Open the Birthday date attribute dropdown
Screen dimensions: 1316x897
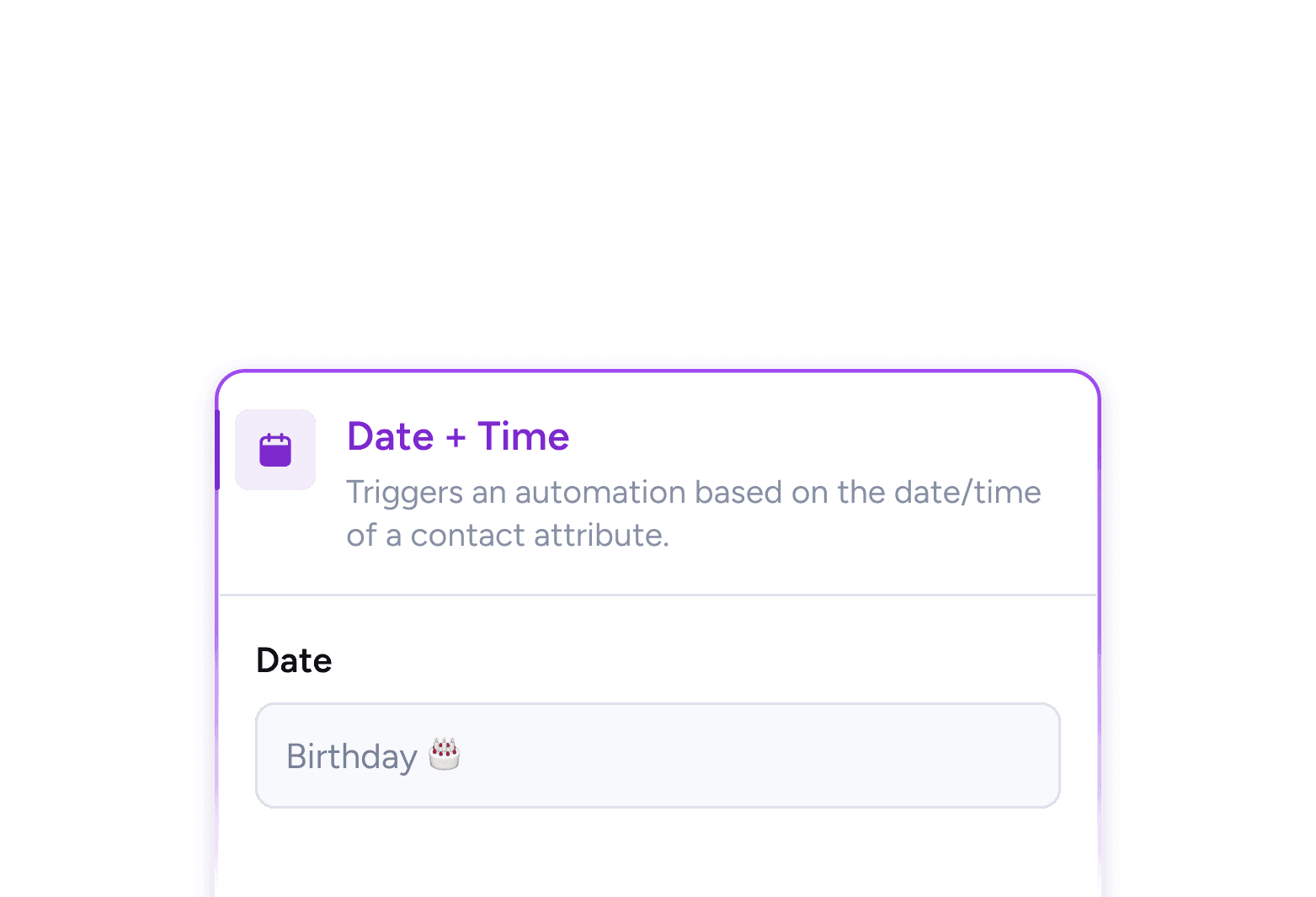pos(657,756)
